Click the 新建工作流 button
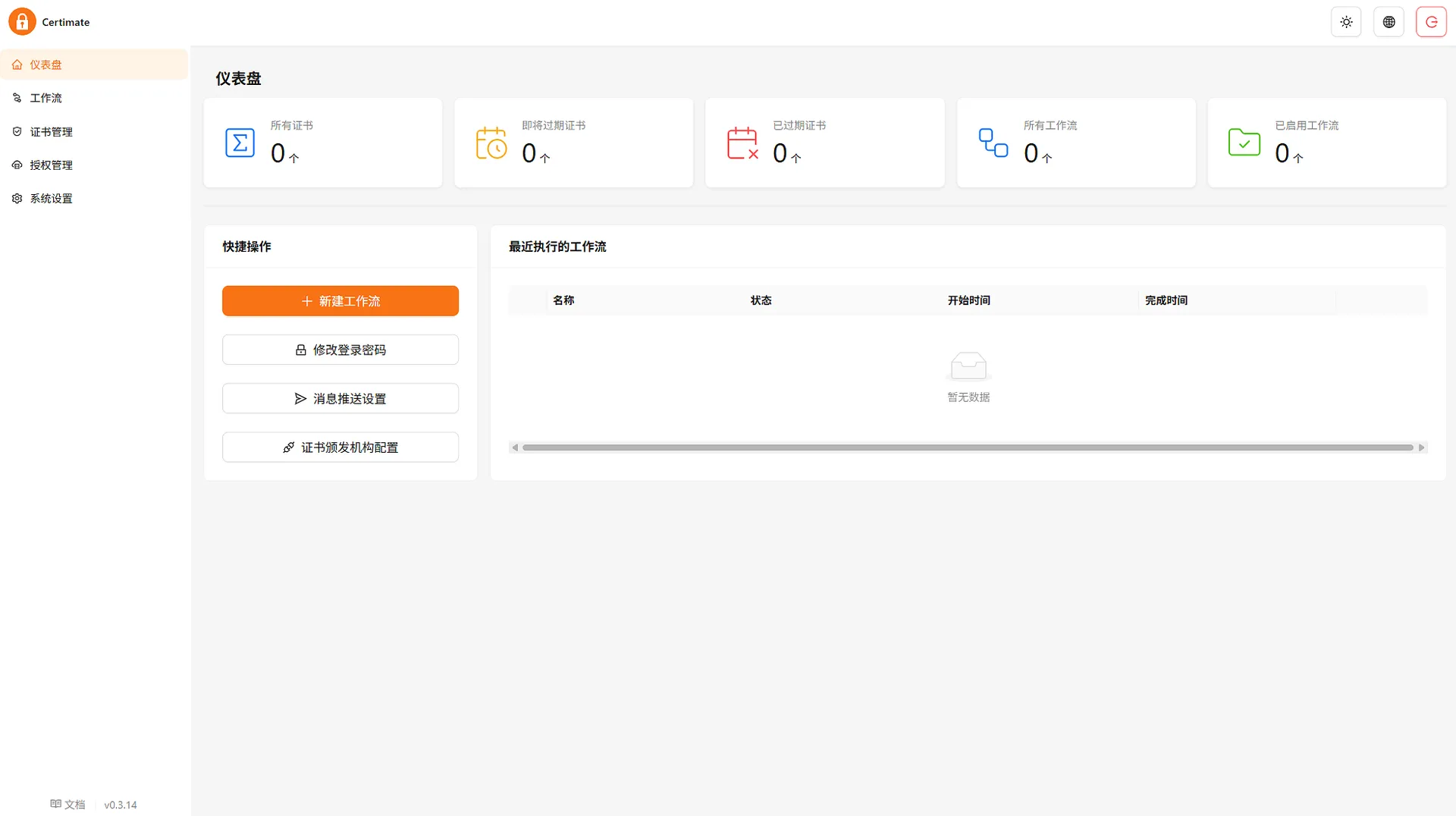Screen dimensions: 1456x816 (x=340, y=300)
